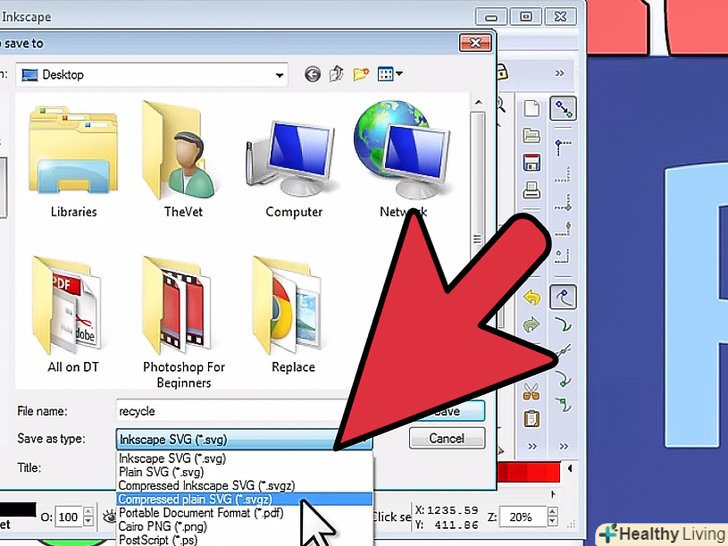728x546 pixels.
Task: Go back using the dialog's back arrow
Action: pos(312,74)
